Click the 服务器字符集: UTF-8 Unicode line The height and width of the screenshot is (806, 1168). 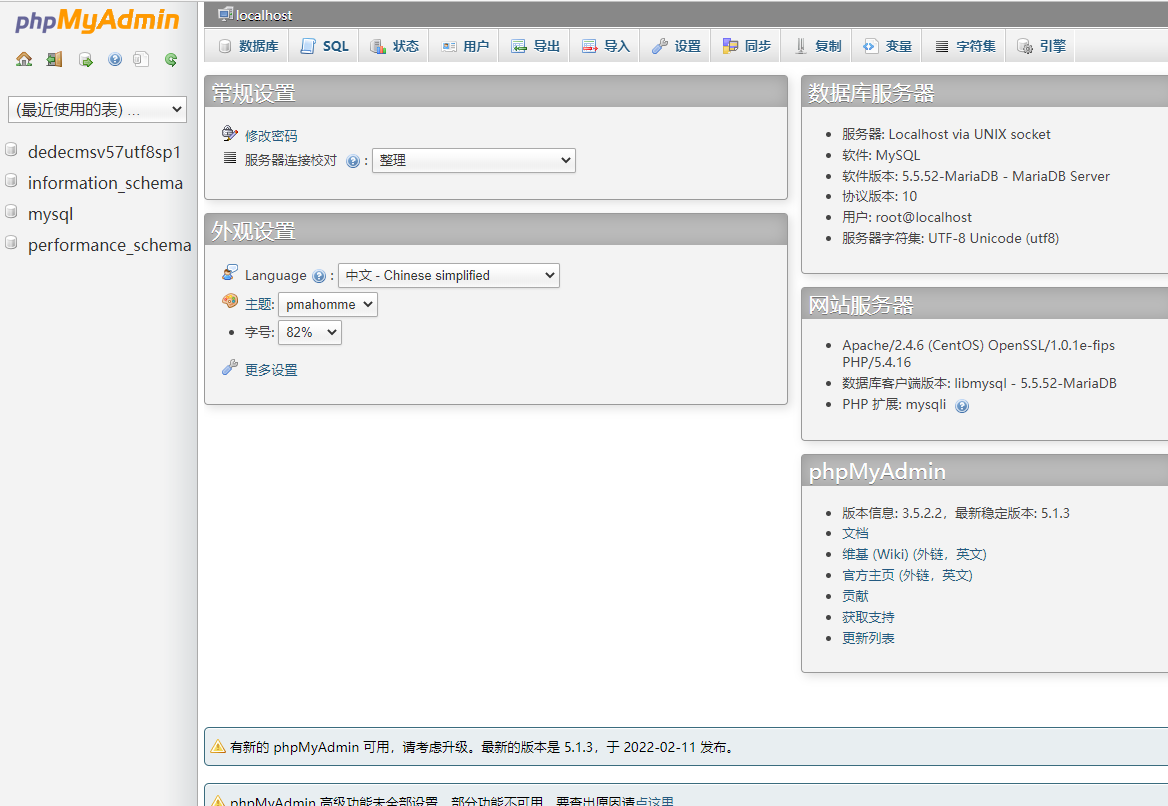950,238
